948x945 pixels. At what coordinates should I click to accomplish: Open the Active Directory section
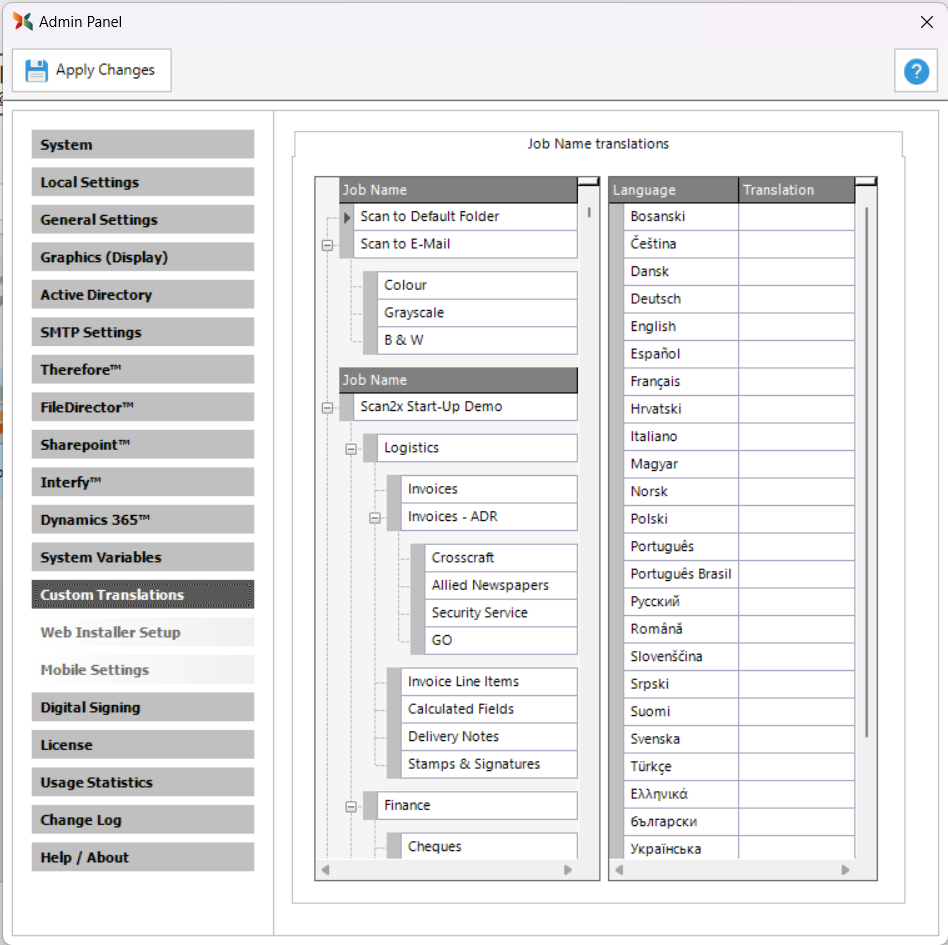142,295
